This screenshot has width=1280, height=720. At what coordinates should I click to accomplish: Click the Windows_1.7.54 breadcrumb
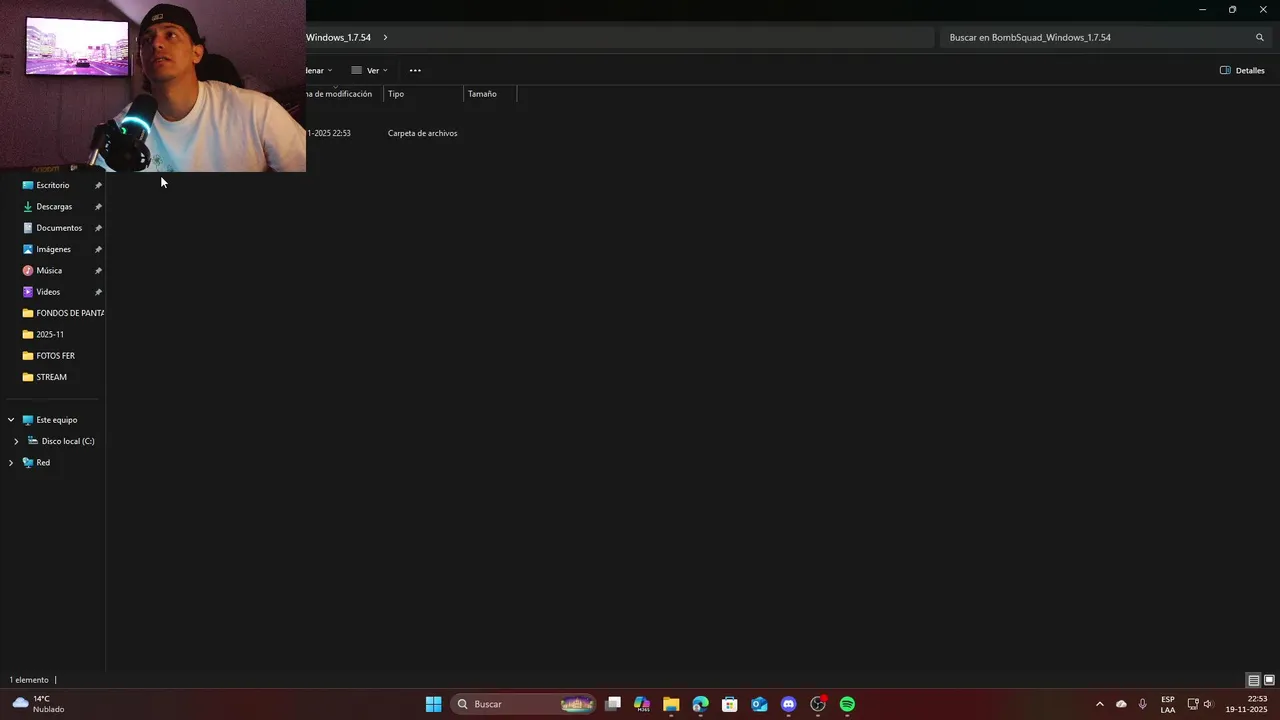tap(338, 37)
